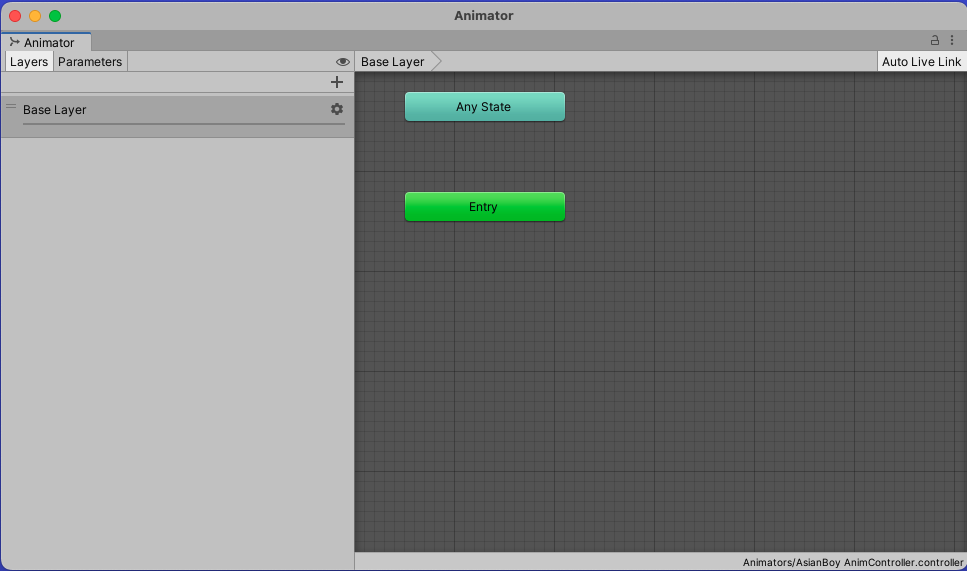This screenshot has height=571, width=967.
Task: Toggle the Animator window lock icon
Action: point(935,41)
